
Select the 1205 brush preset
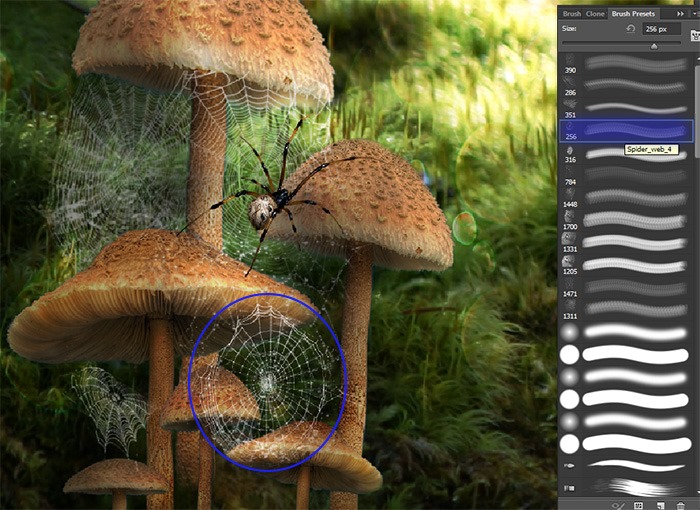click(626, 265)
